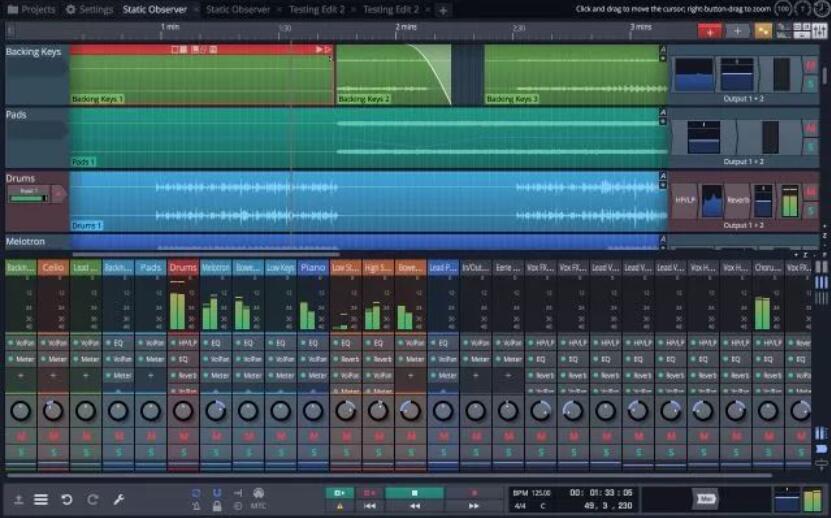The width and height of the screenshot is (831, 518).
Task: Mute the Backing Keys track in the arranger
Action: 811,66
